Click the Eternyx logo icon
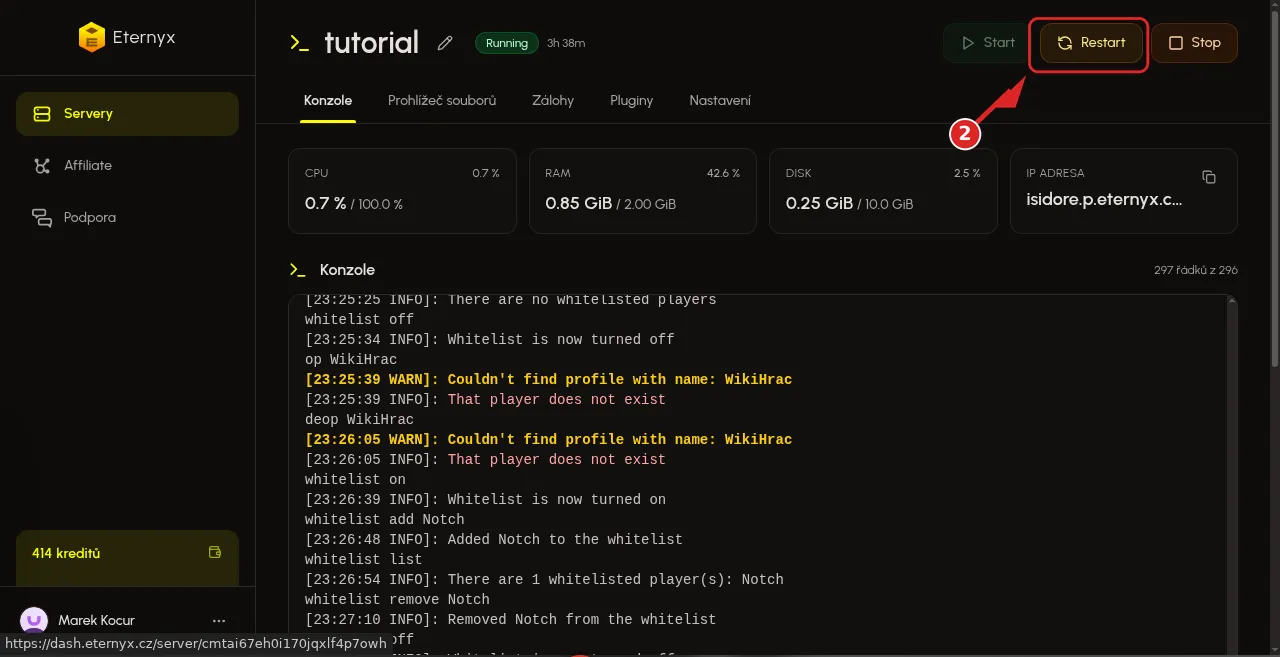The height and width of the screenshot is (657, 1280). pos(91,38)
